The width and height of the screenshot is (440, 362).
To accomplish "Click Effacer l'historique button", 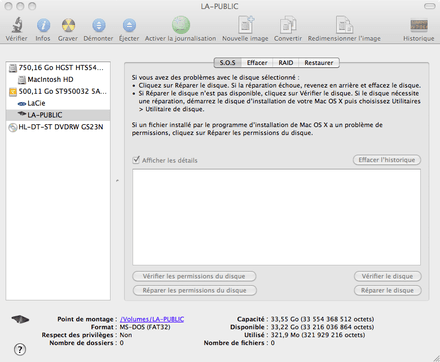I will click(387, 160).
